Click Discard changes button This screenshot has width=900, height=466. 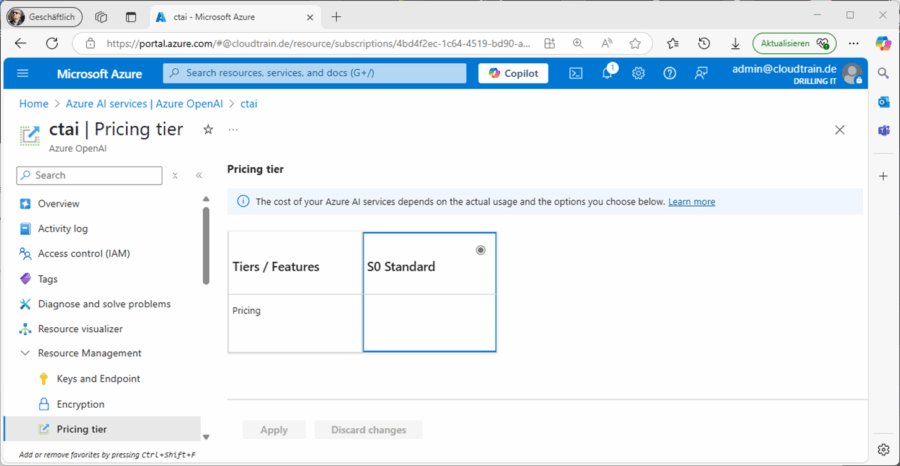click(x=368, y=430)
